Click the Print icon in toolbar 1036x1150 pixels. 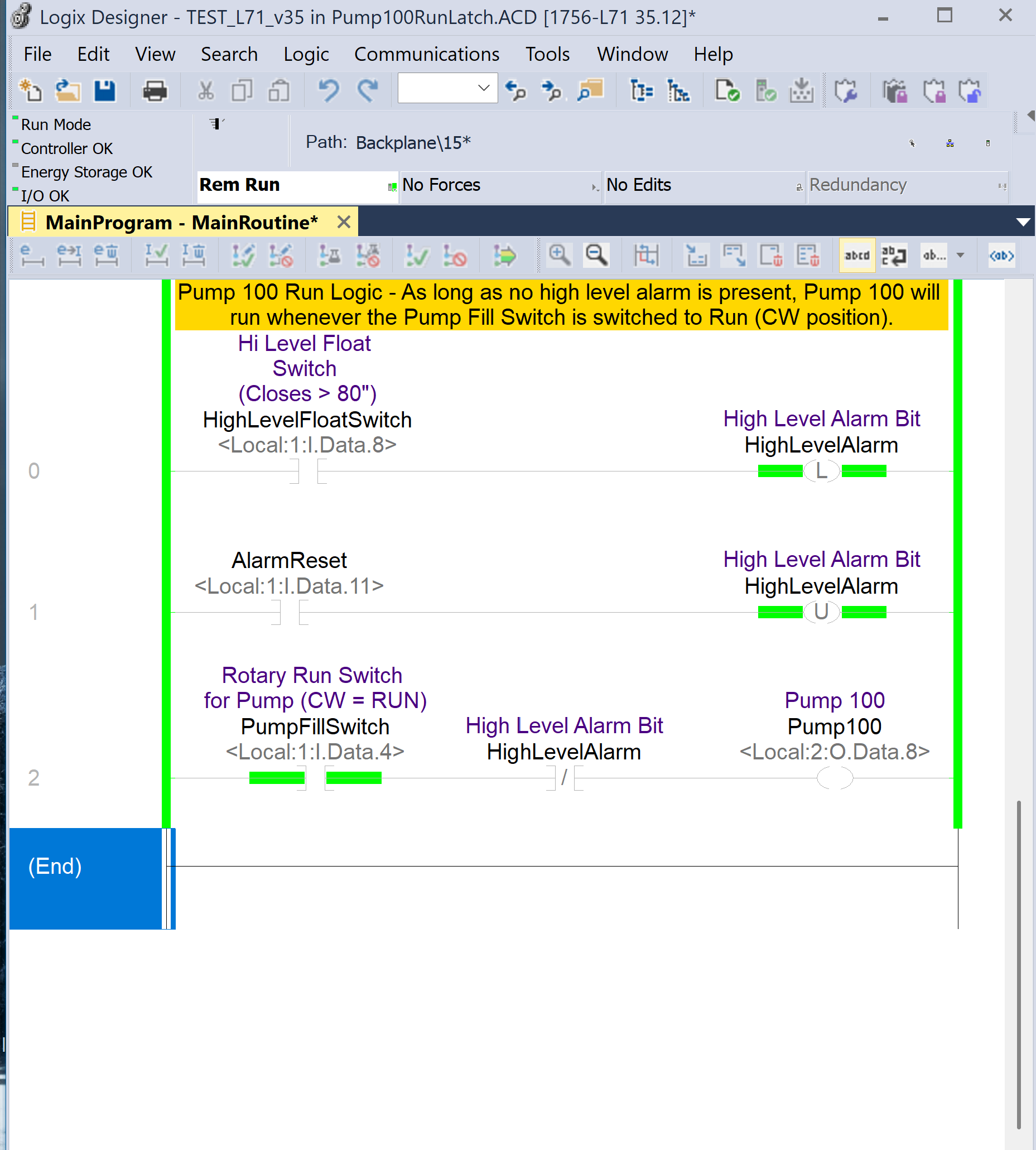click(155, 91)
